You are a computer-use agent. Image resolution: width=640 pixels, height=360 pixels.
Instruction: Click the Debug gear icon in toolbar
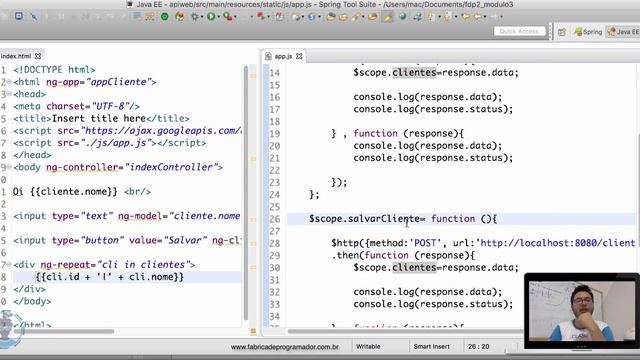(195, 17)
